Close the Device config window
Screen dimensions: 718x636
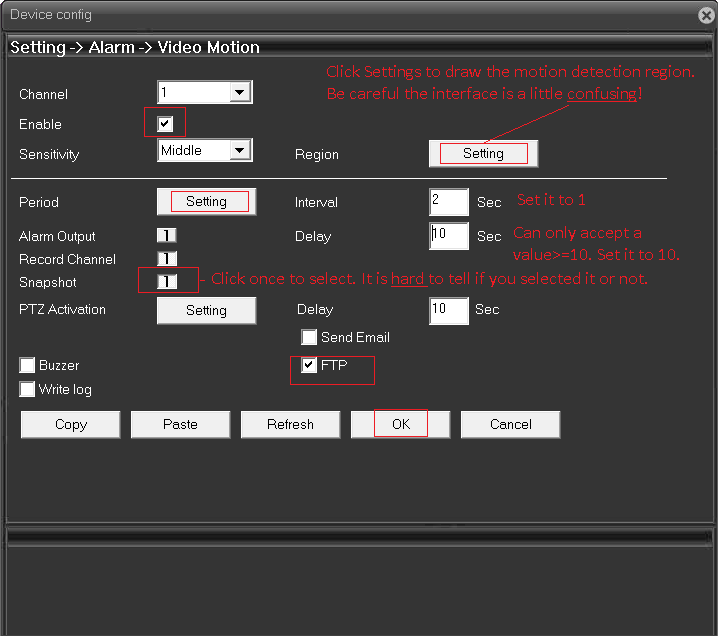(706, 14)
